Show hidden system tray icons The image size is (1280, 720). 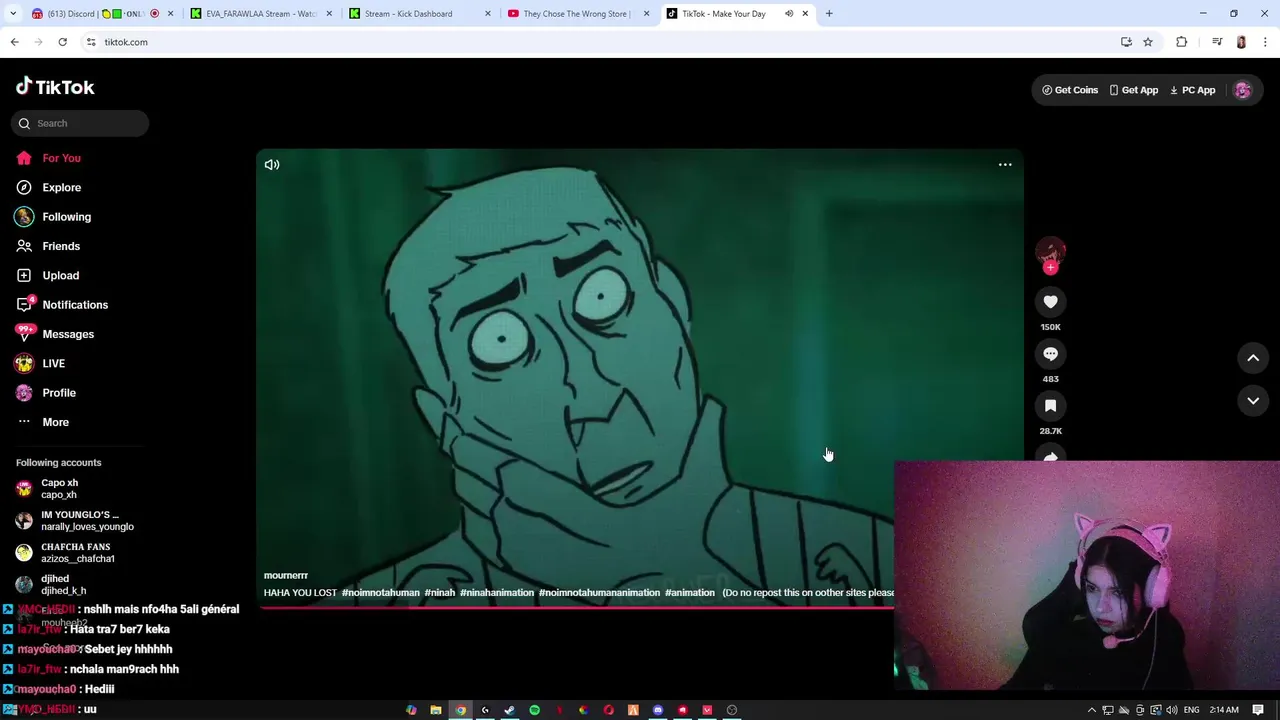[1092, 710]
